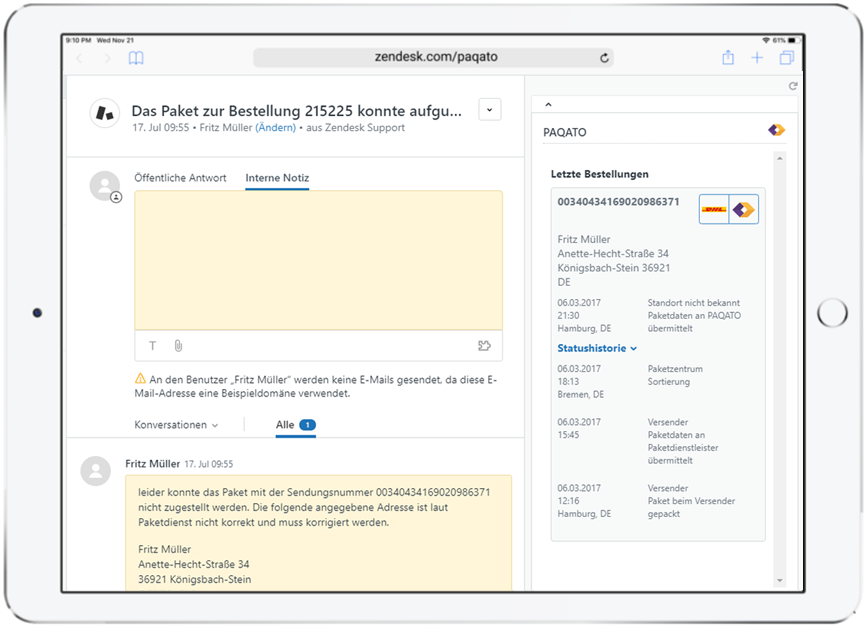Image resolution: width=864 pixels, height=627 pixels.
Task: Click the Anette-Hecht-Straße 34 address in order card
Action: pyautogui.click(x=613, y=253)
